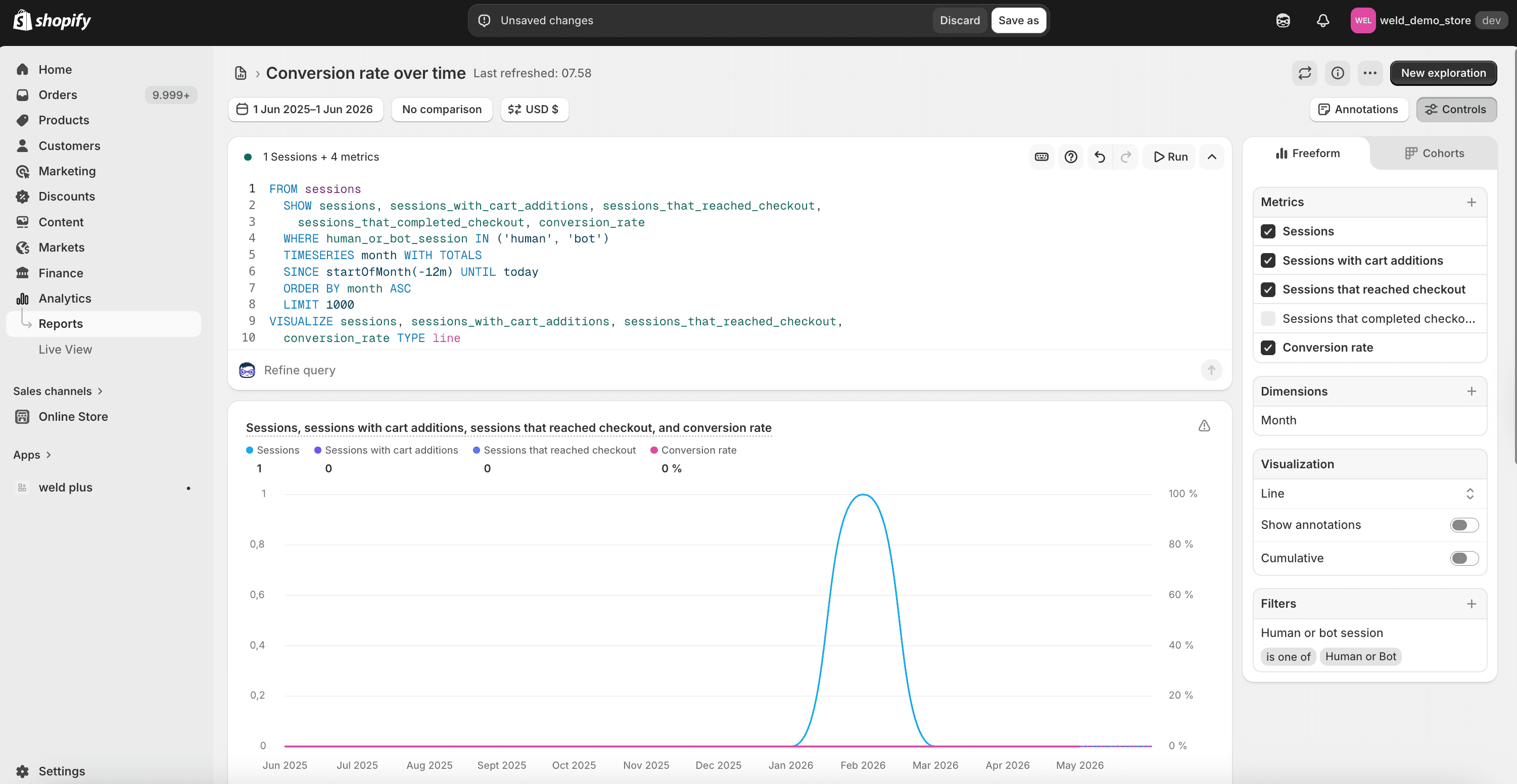Focus the Refine query input field
The width and height of the screenshot is (1517, 784).
click(x=728, y=370)
